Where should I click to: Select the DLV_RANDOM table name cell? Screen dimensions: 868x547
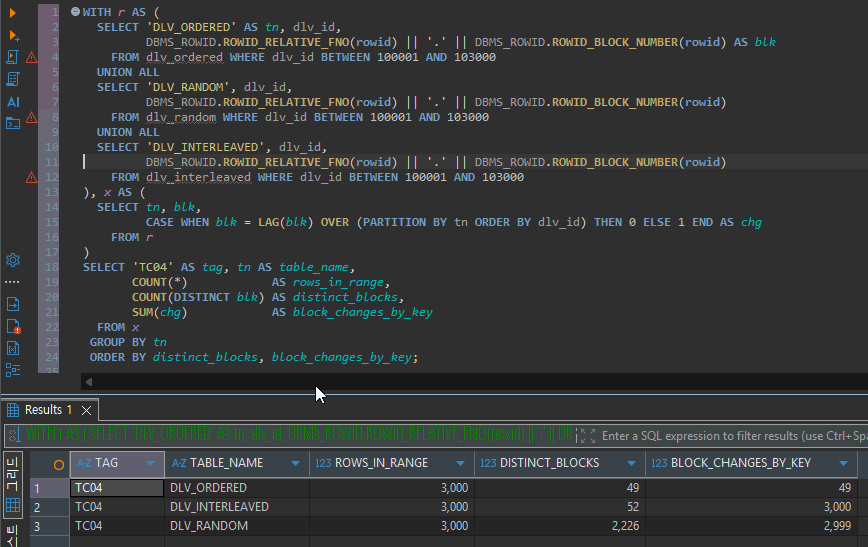pyautogui.click(x=237, y=525)
